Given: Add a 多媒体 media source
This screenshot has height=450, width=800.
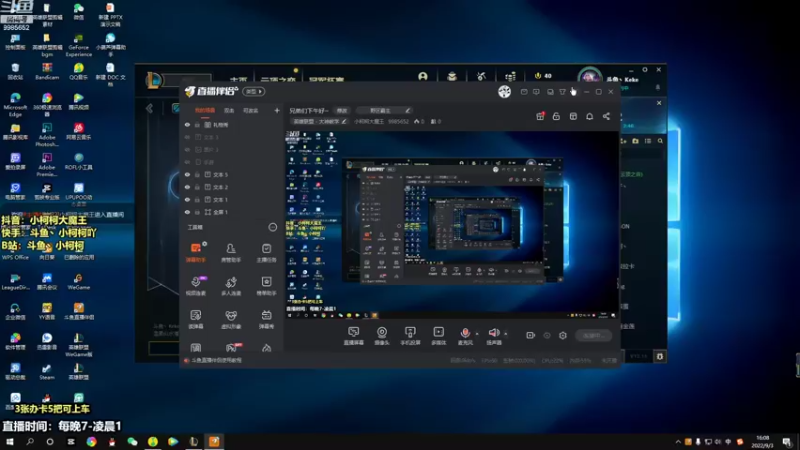Looking at the screenshot, I should (439, 336).
